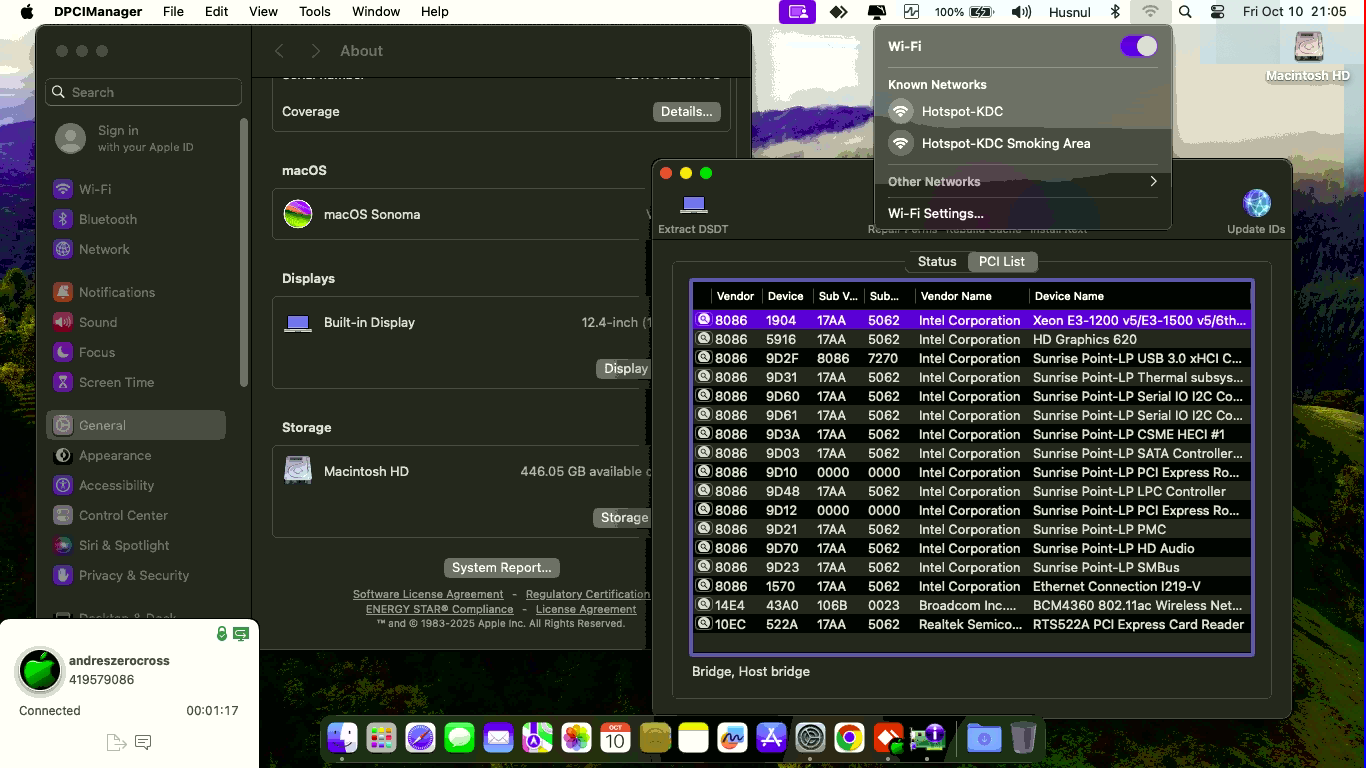The height and width of the screenshot is (768, 1366).
Task: Sort the PCI list by Device Name column
Action: (x=1139, y=296)
